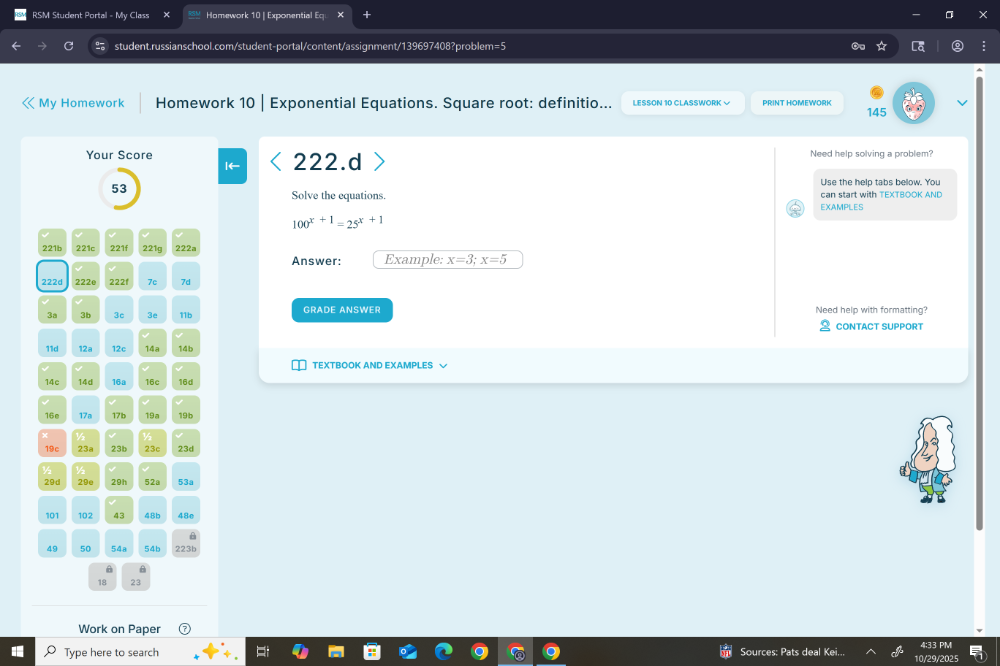Open a new browser tab
The height and width of the screenshot is (666, 1000).
tap(367, 15)
